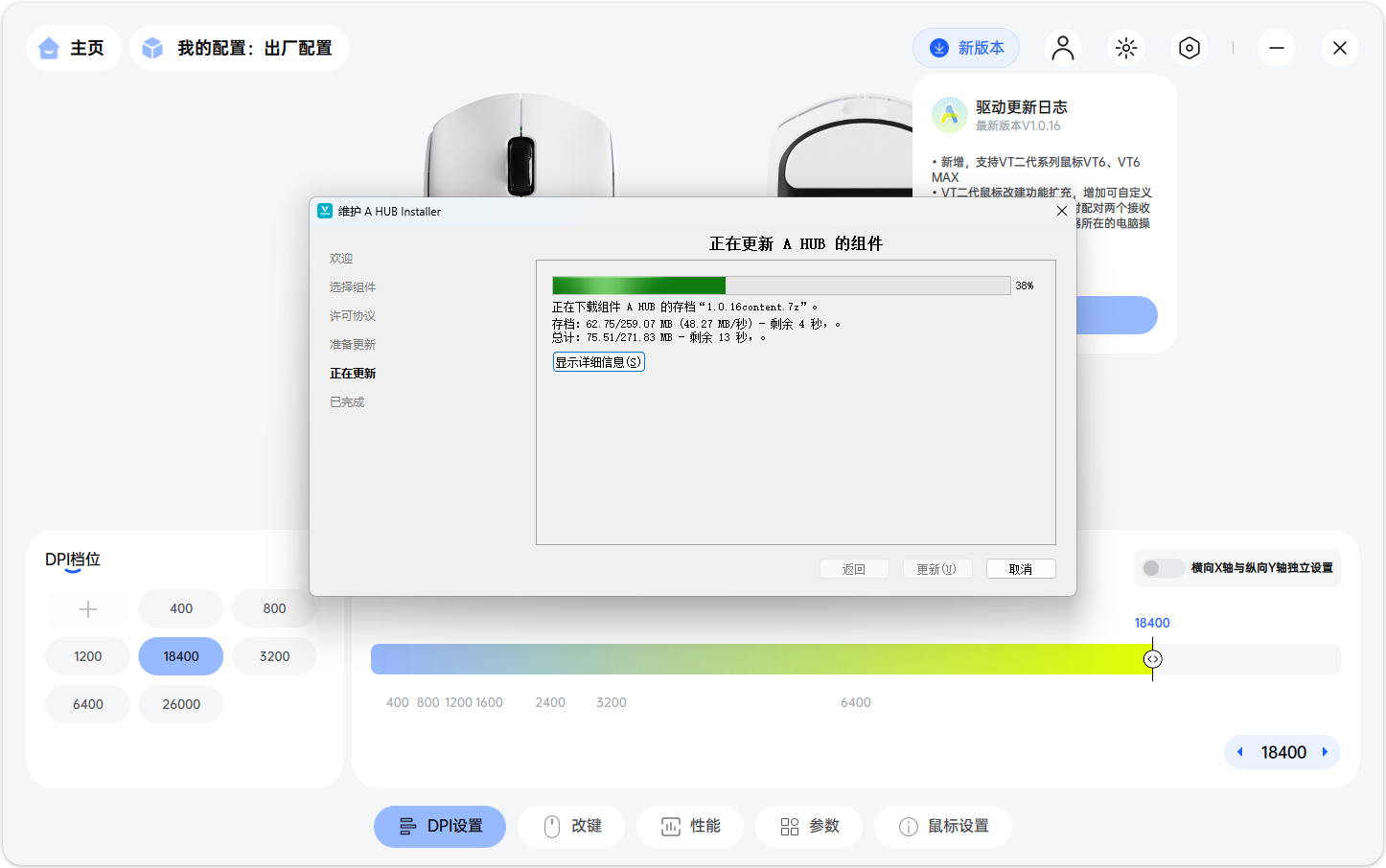Switch to the 性能 panel

[690, 826]
